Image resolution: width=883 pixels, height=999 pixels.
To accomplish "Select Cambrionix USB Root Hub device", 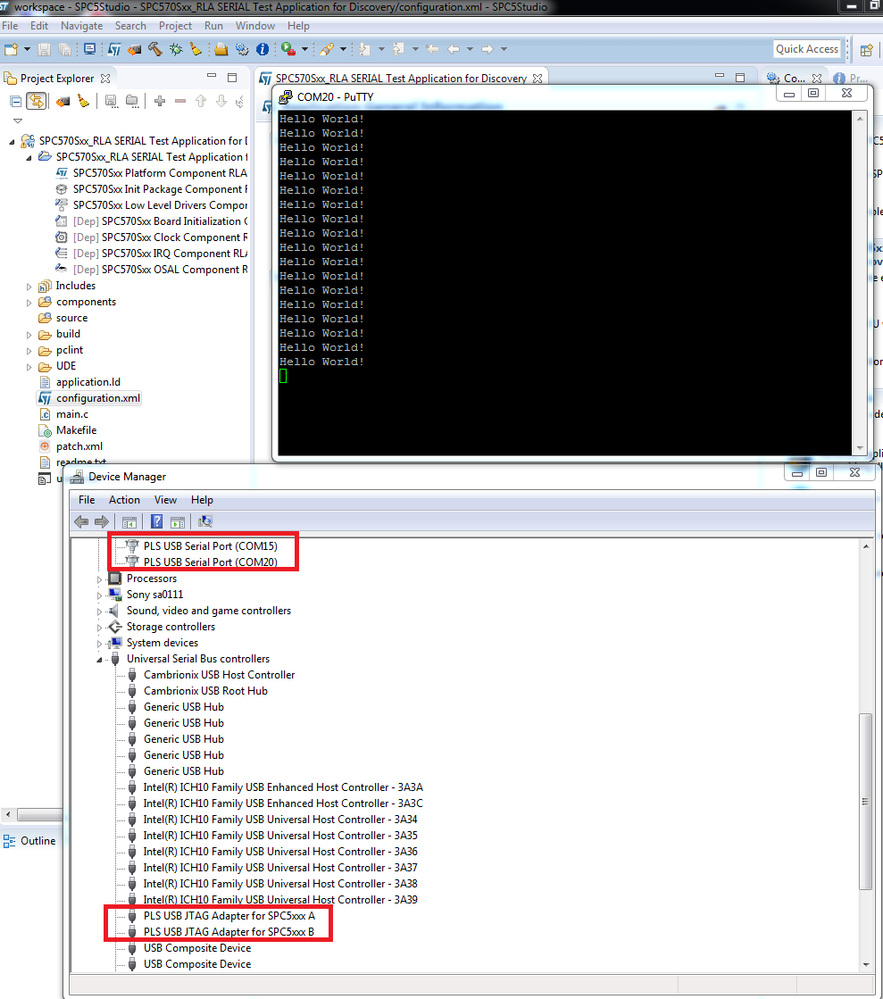I will pos(205,691).
